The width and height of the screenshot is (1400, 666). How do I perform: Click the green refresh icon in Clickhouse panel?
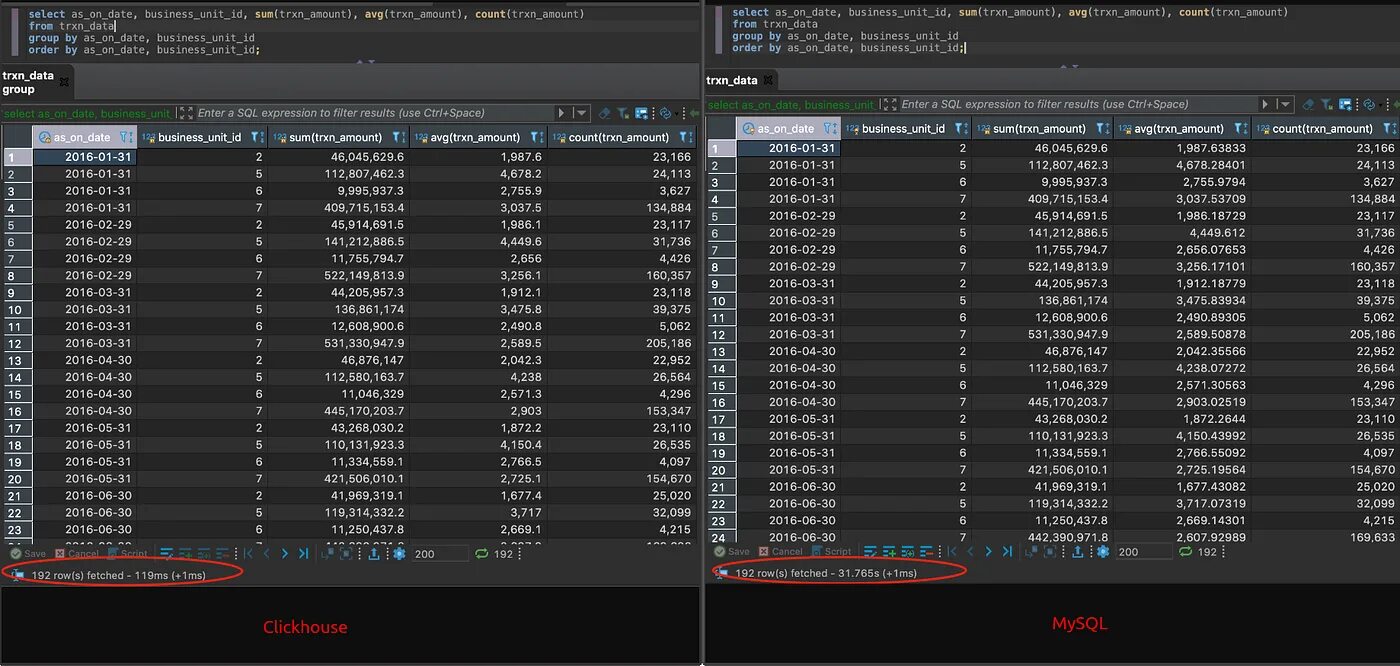click(x=482, y=553)
